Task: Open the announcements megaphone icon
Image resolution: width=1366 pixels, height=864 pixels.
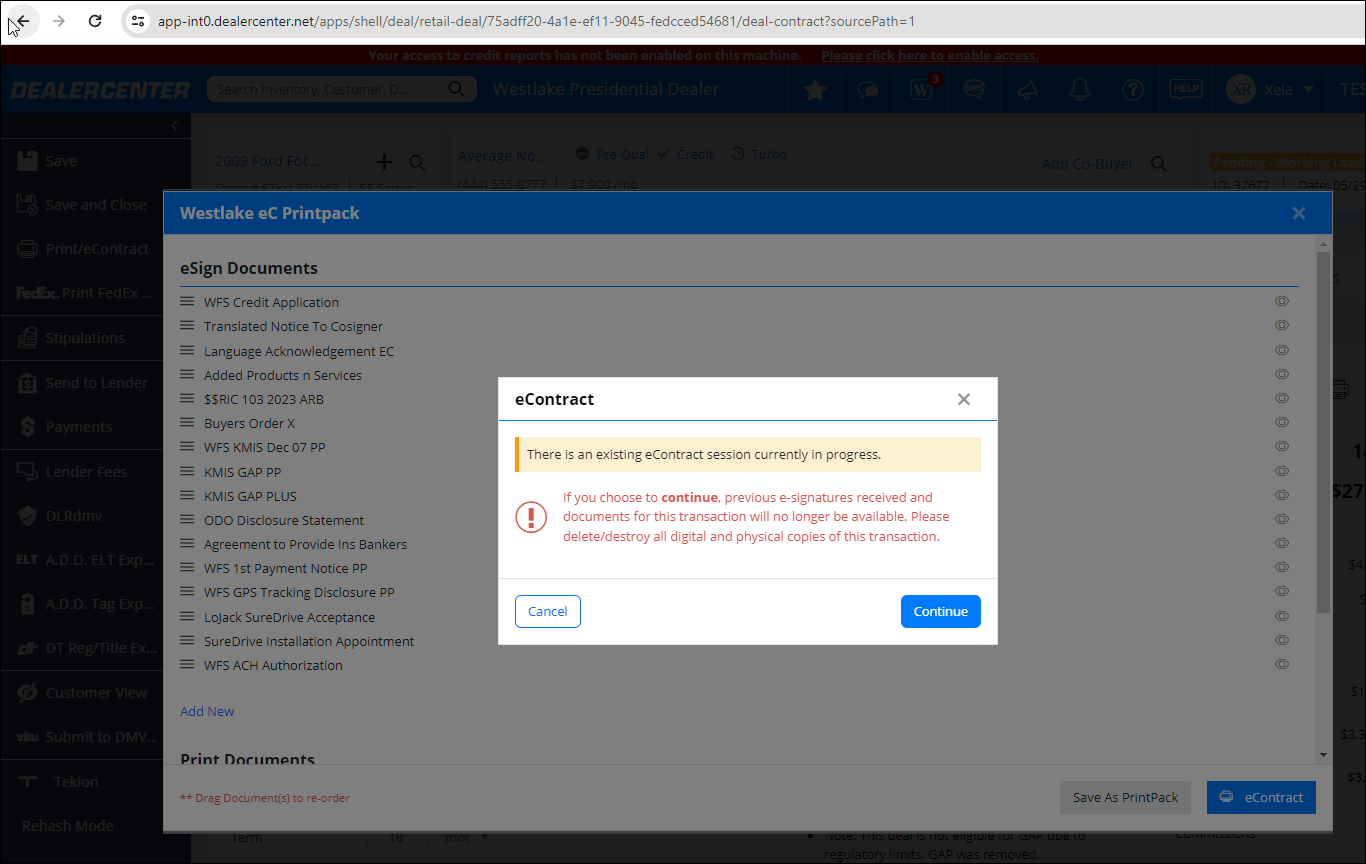Action: click(x=1027, y=90)
